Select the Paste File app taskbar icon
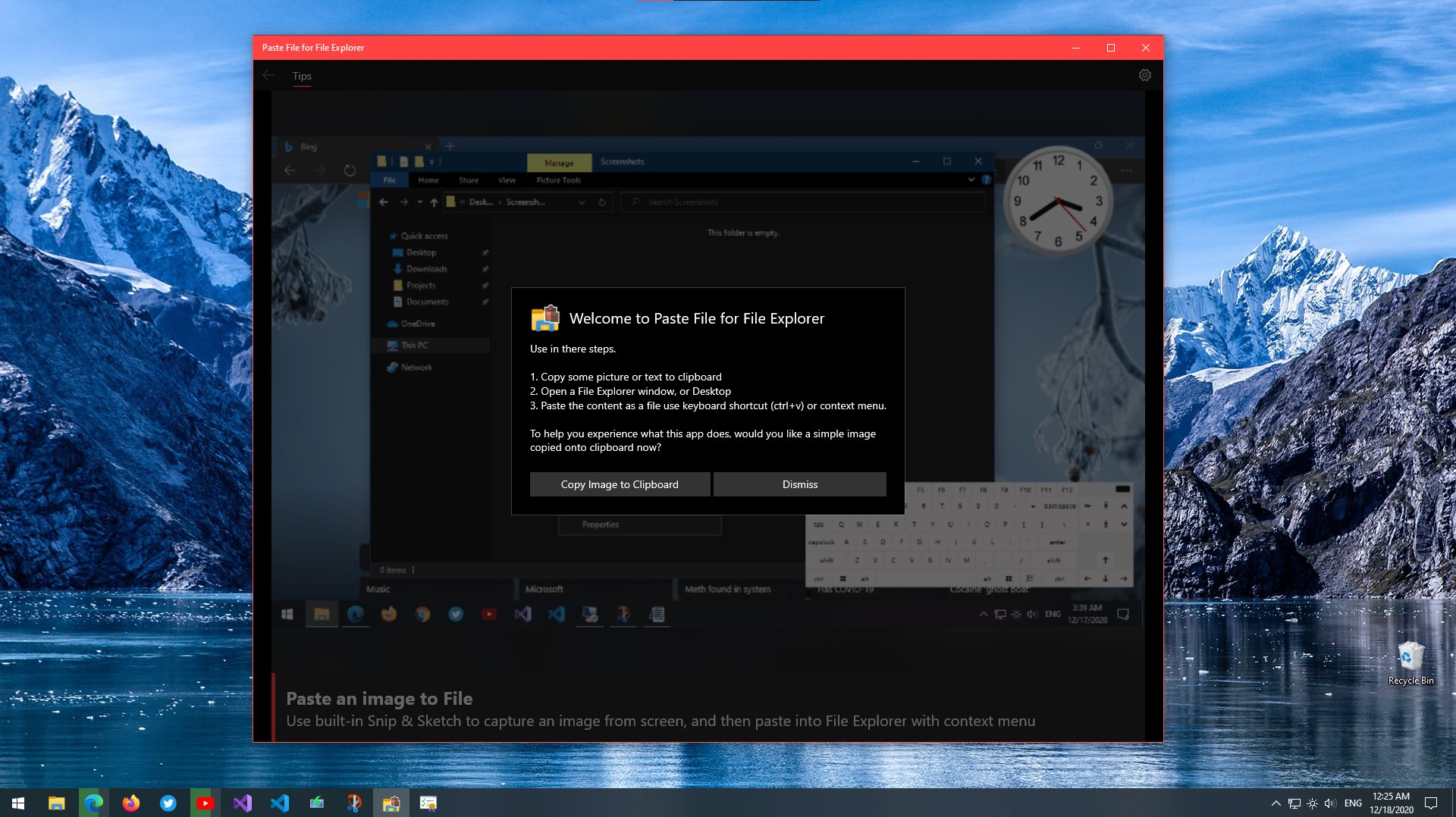The height and width of the screenshot is (817, 1456). point(391,803)
